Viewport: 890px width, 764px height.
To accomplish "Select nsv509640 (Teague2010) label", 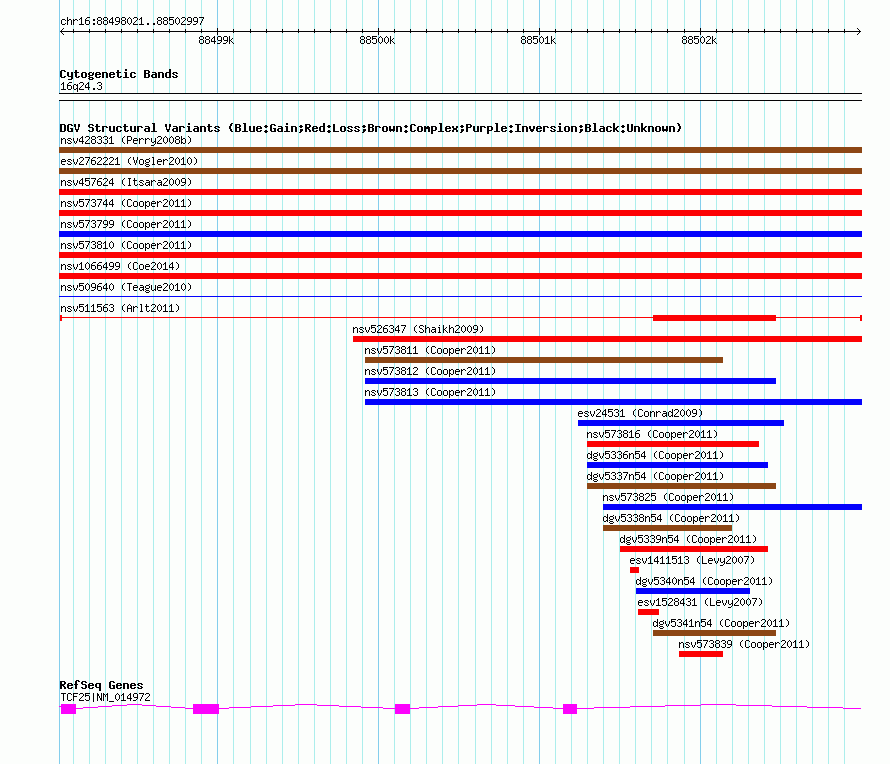I will point(126,287).
